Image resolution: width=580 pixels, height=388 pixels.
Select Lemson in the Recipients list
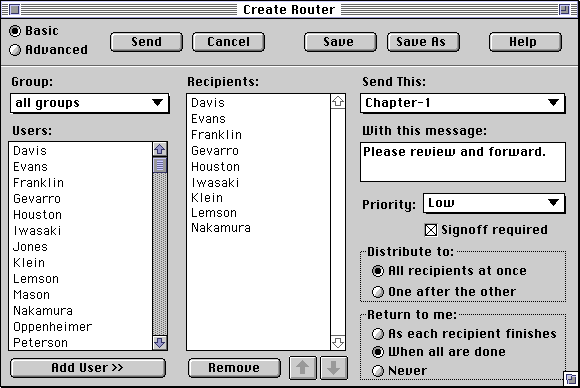pos(259,213)
